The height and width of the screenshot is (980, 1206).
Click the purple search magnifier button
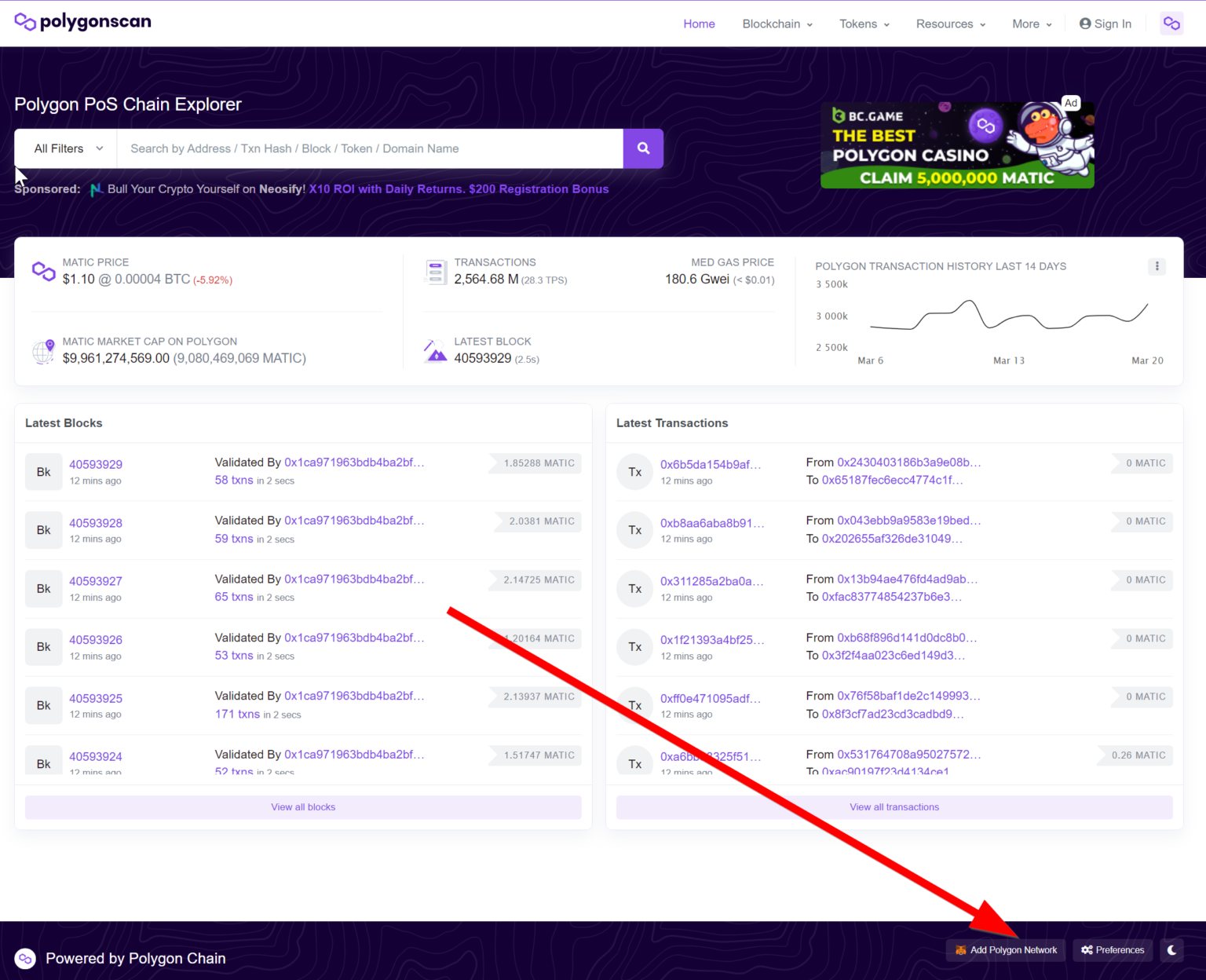[643, 148]
